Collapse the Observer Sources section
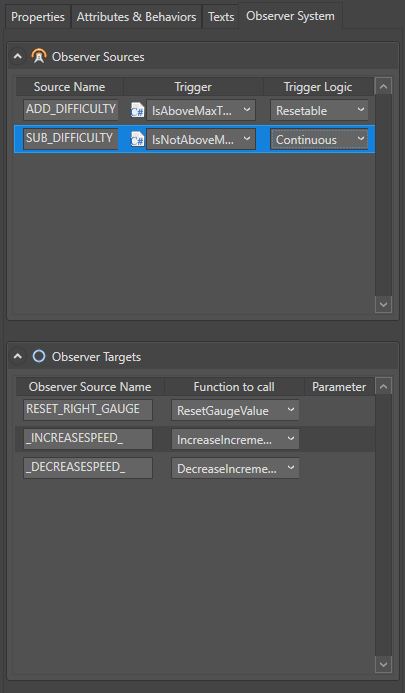 coord(17,56)
